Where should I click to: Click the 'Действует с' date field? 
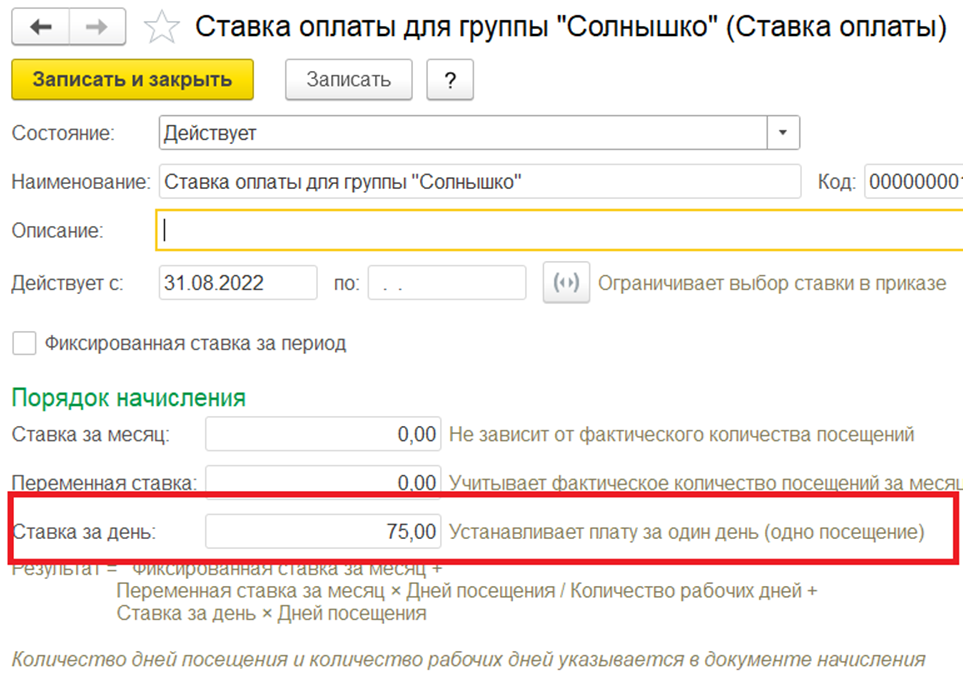pos(238,283)
